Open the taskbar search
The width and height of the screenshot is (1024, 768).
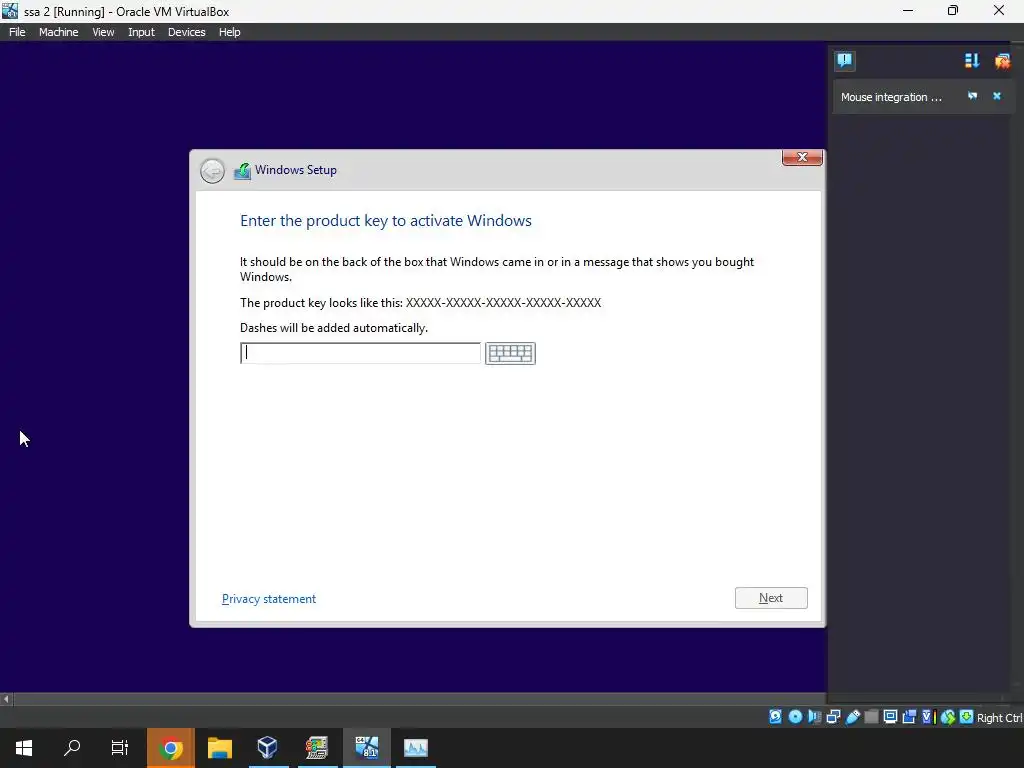[x=72, y=748]
